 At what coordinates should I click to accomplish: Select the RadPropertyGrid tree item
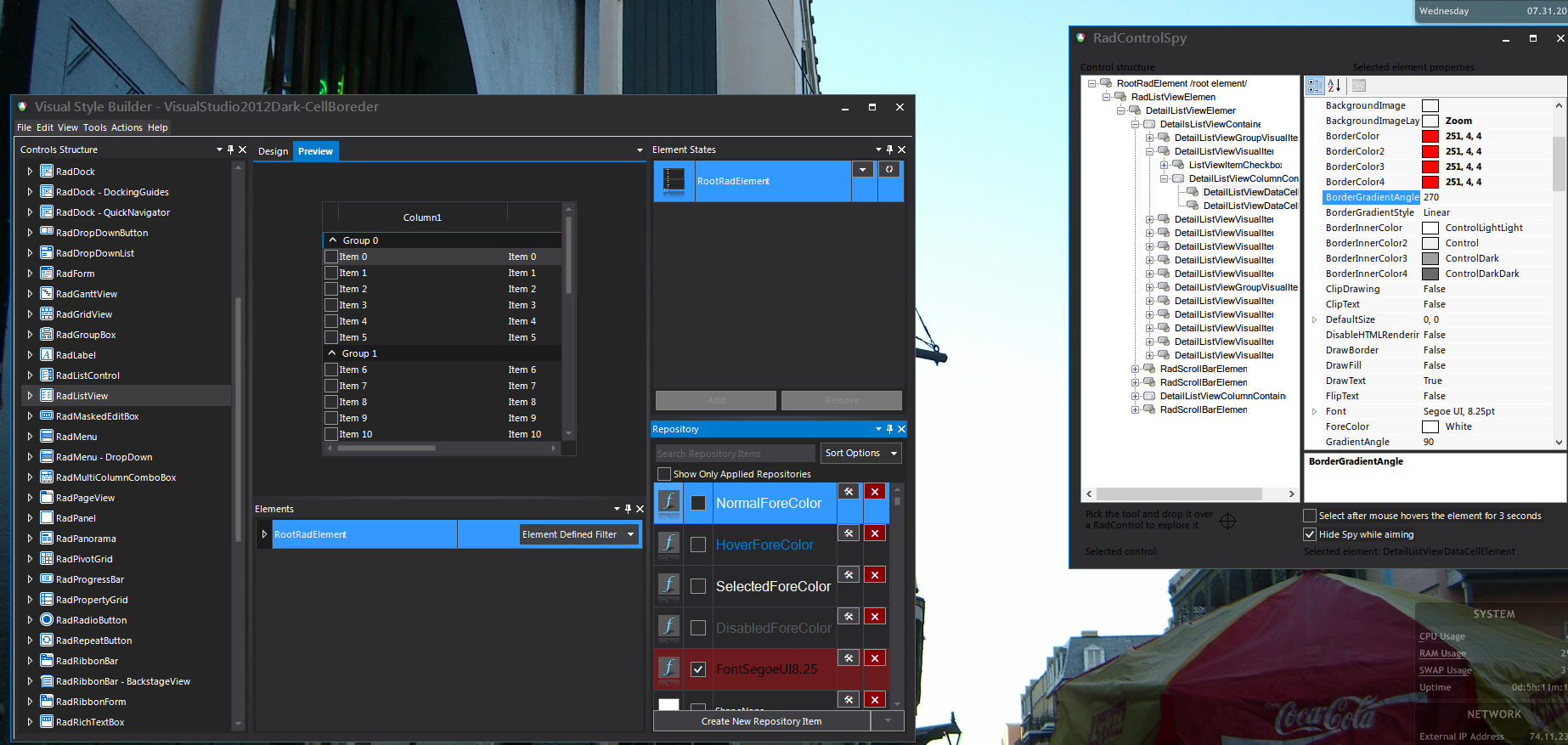pyautogui.click(x=92, y=600)
